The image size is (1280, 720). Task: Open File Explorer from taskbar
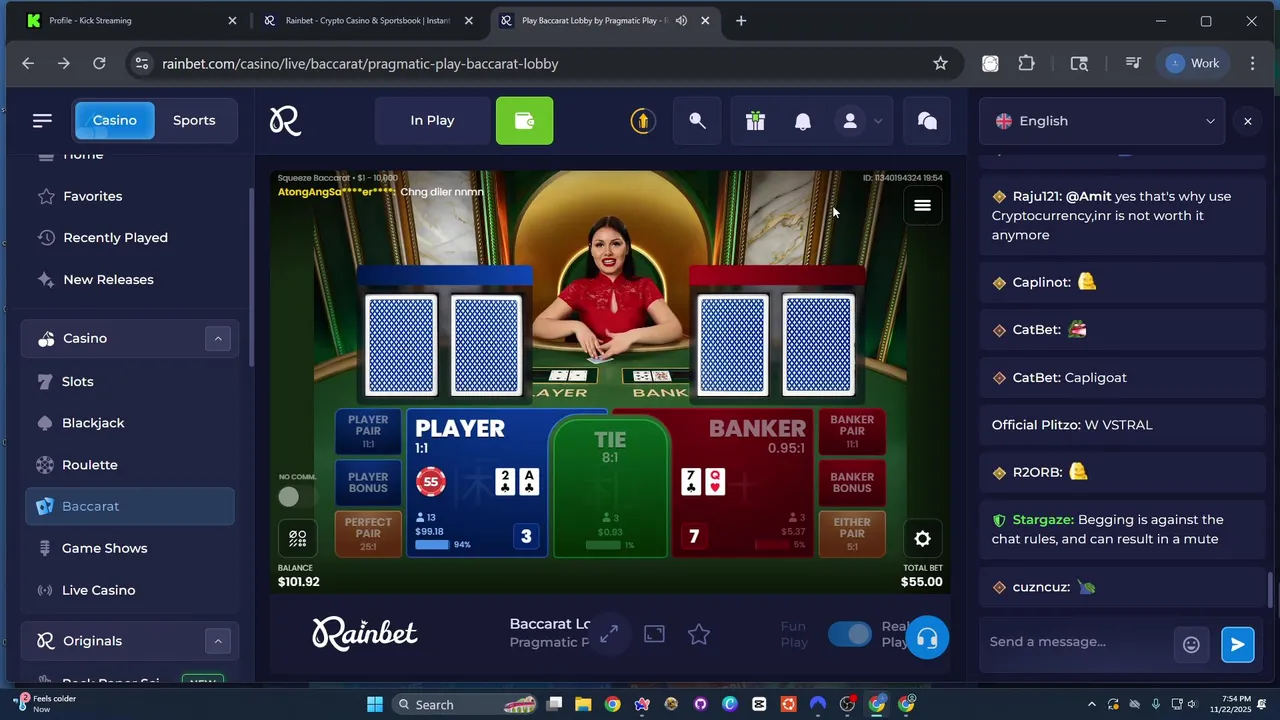[583, 705]
